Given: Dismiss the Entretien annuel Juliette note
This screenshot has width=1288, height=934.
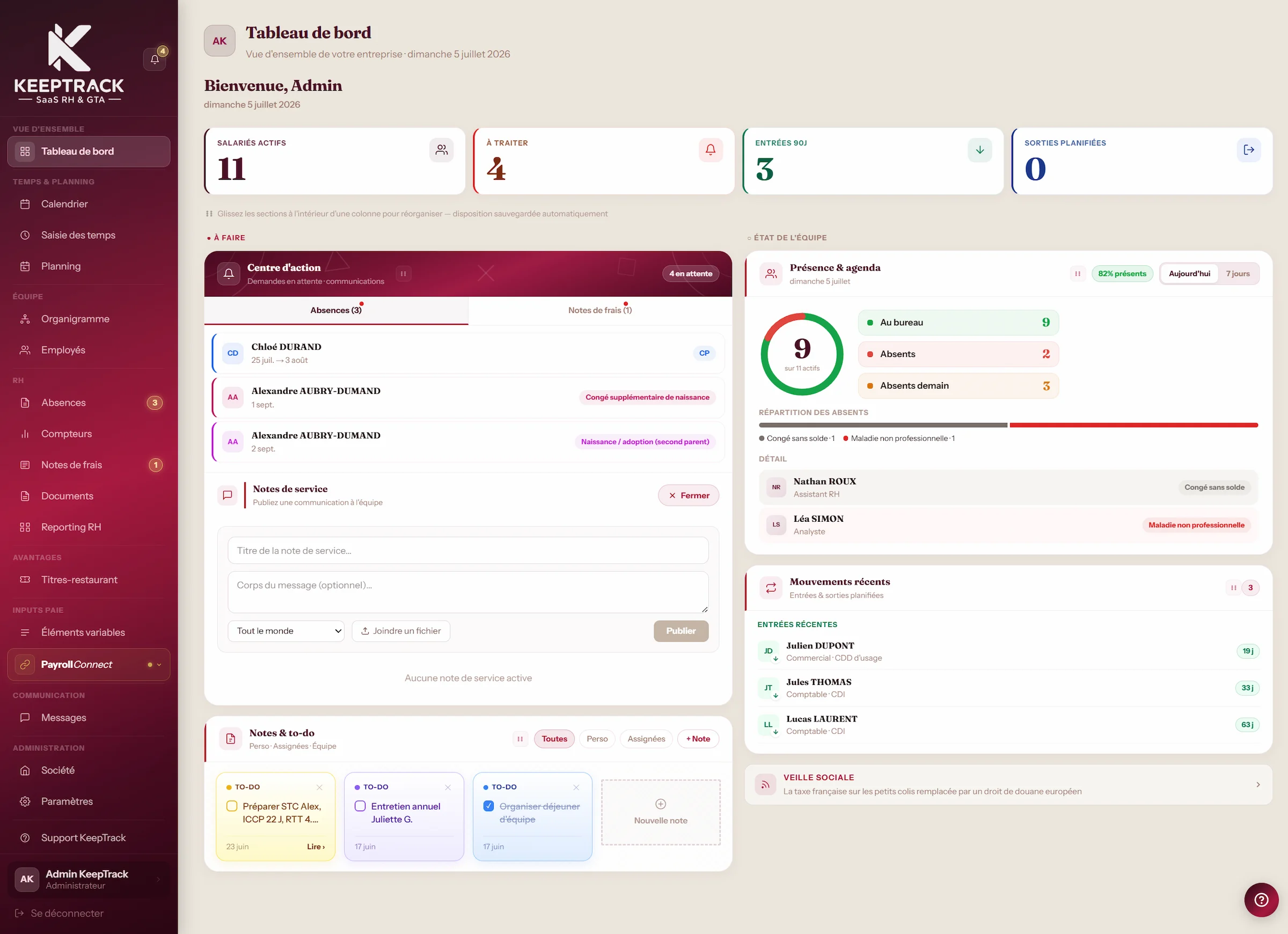Looking at the screenshot, I should tap(448, 787).
